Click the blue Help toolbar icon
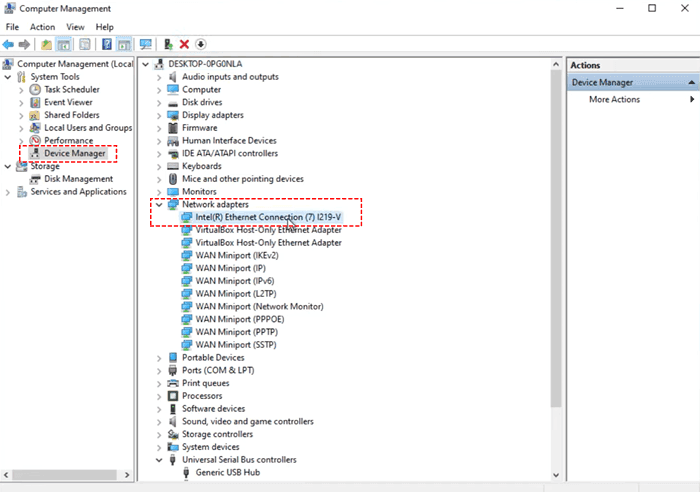The width and height of the screenshot is (700, 492). point(107,44)
